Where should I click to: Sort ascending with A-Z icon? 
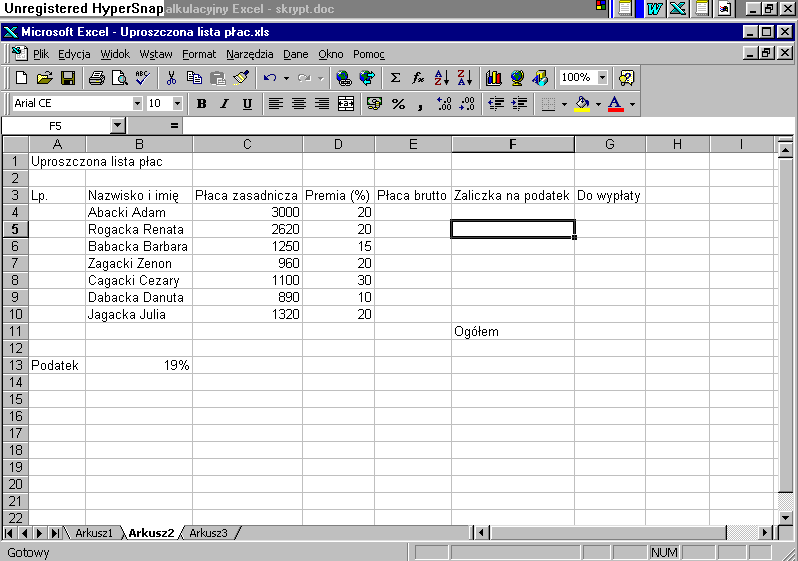coord(441,78)
